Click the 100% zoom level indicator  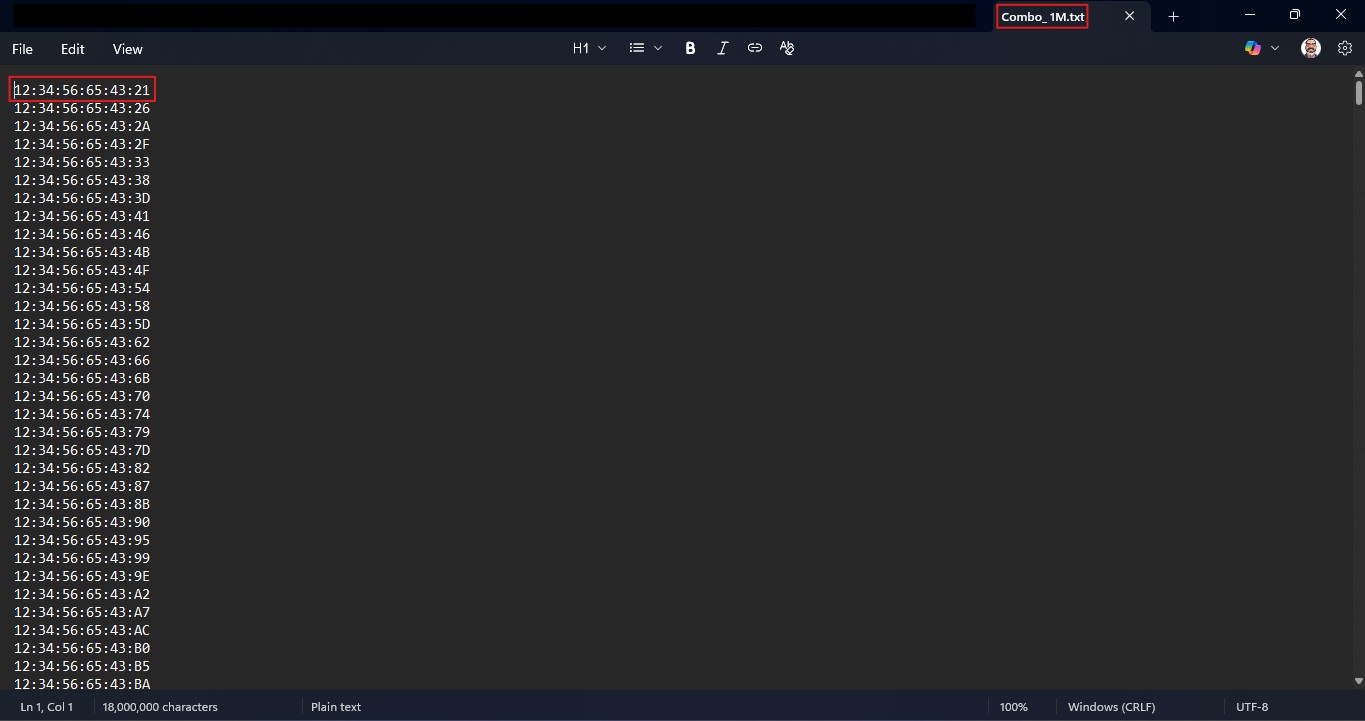tap(1013, 707)
